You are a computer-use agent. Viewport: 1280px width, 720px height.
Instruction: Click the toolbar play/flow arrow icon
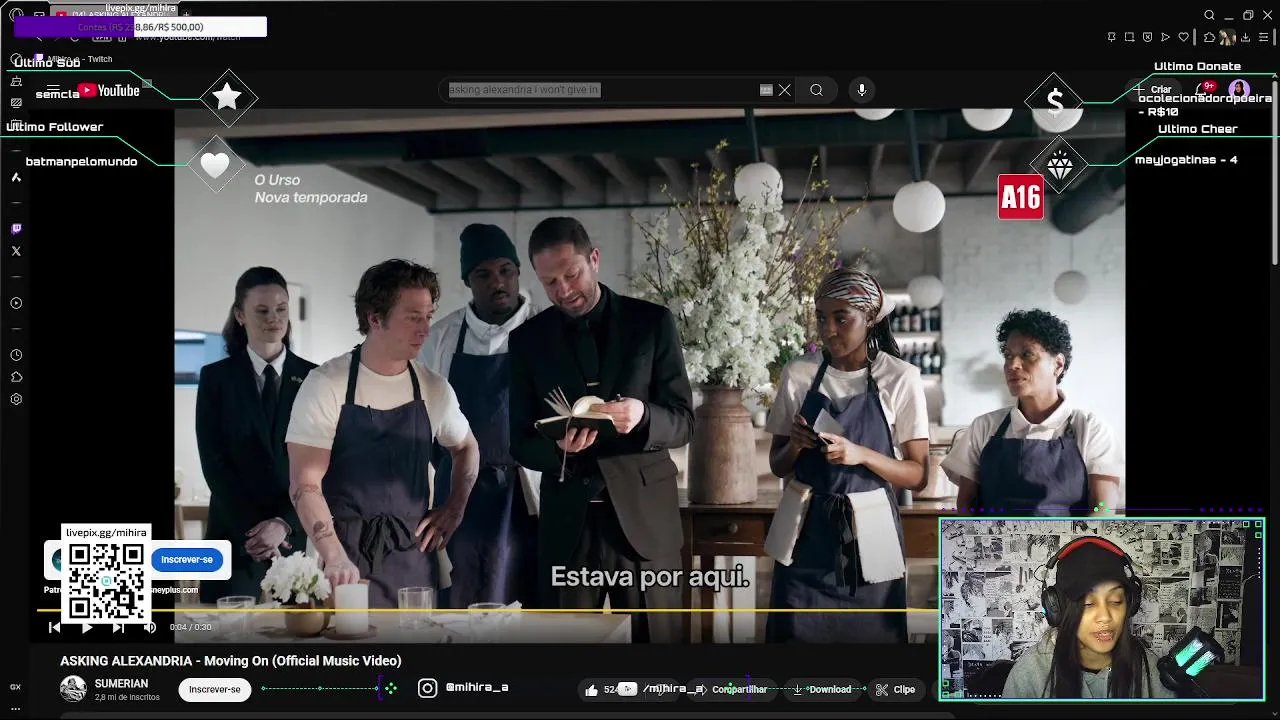(x=1165, y=37)
